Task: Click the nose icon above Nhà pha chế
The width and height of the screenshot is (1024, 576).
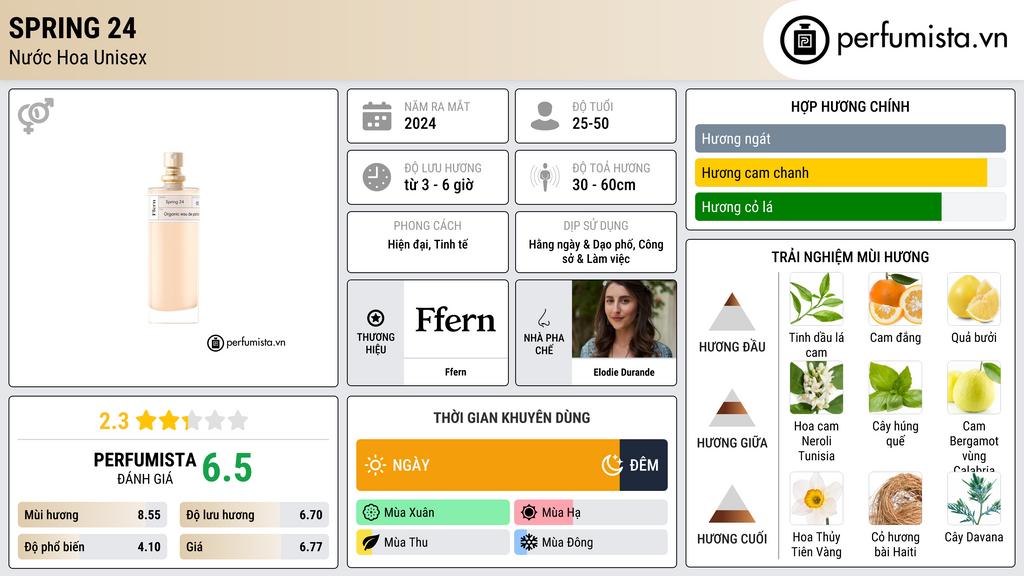Action: pos(543,318)
